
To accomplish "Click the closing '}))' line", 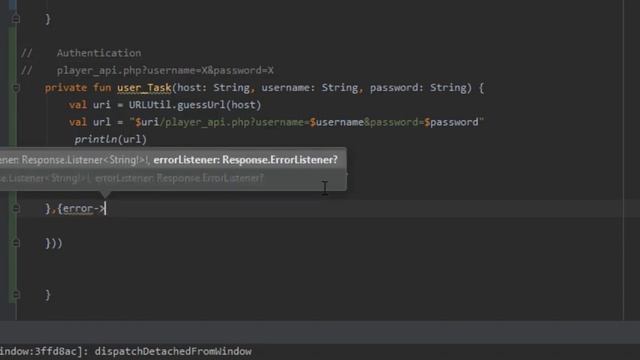I will click(x=53, y=244).
